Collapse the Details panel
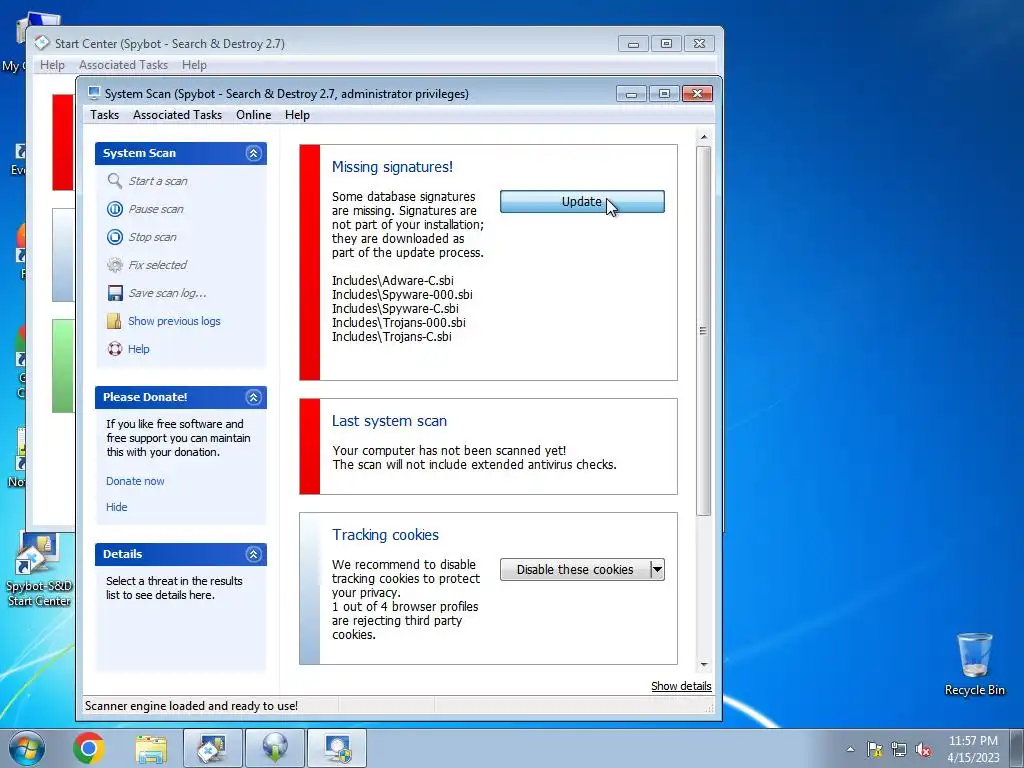 (x=253, y=554)
